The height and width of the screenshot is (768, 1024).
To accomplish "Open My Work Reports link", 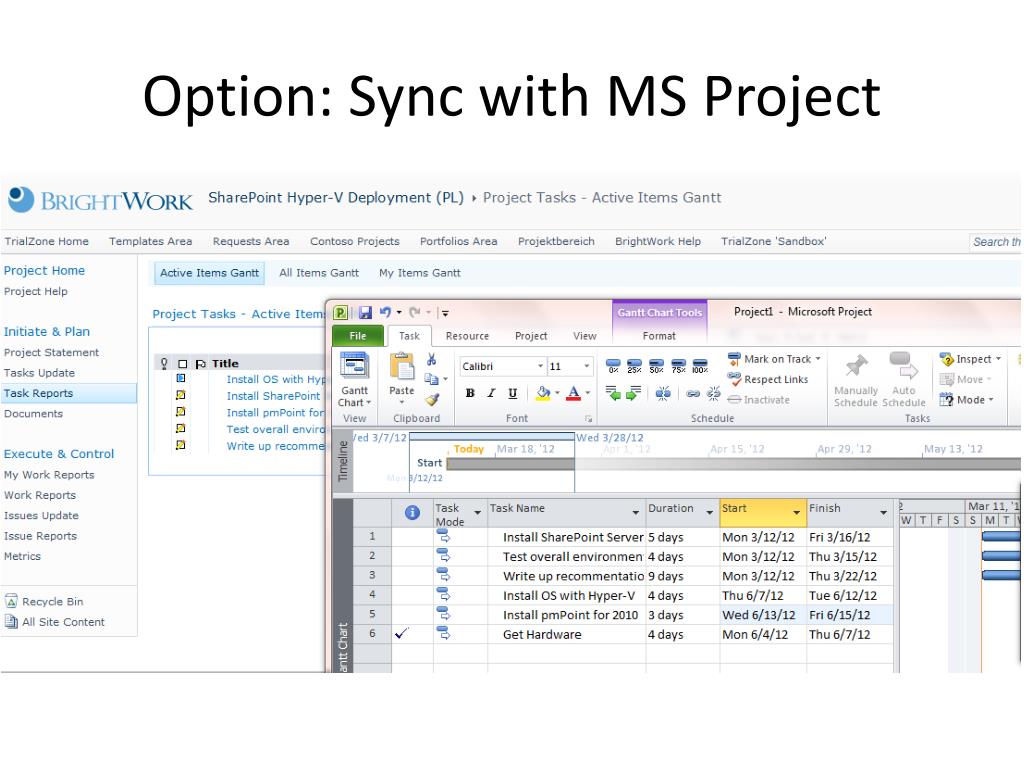I will click(49, 475).
